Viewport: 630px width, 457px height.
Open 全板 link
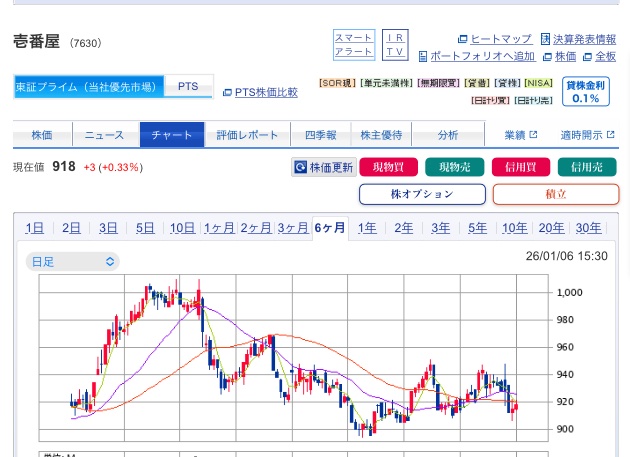[x=599, y=56]
